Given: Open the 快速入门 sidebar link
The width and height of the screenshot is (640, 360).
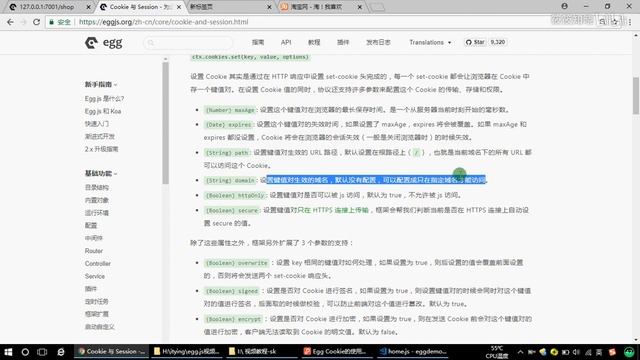Looking at the screenshot, I should (x=97, y=124).
